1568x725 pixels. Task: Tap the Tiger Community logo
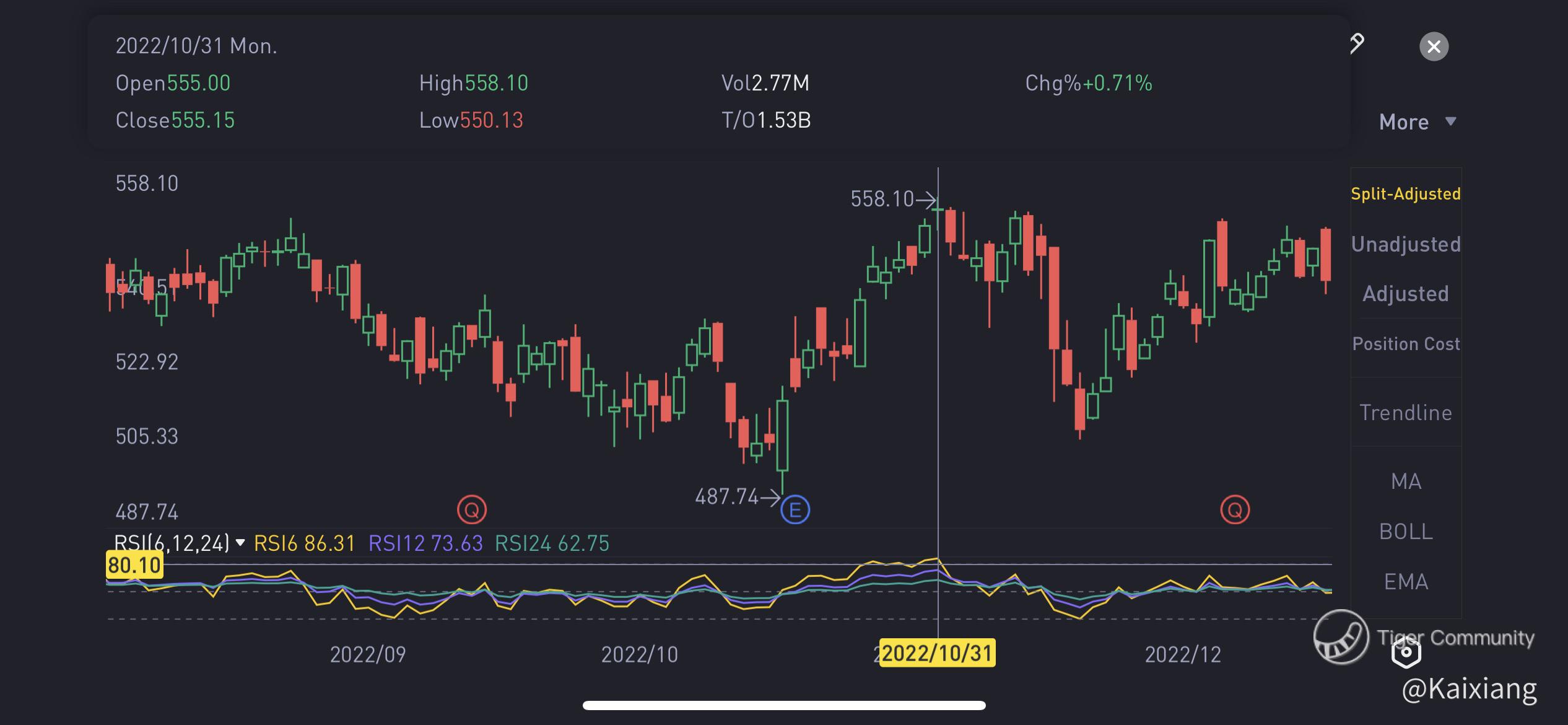(1341, 636)
